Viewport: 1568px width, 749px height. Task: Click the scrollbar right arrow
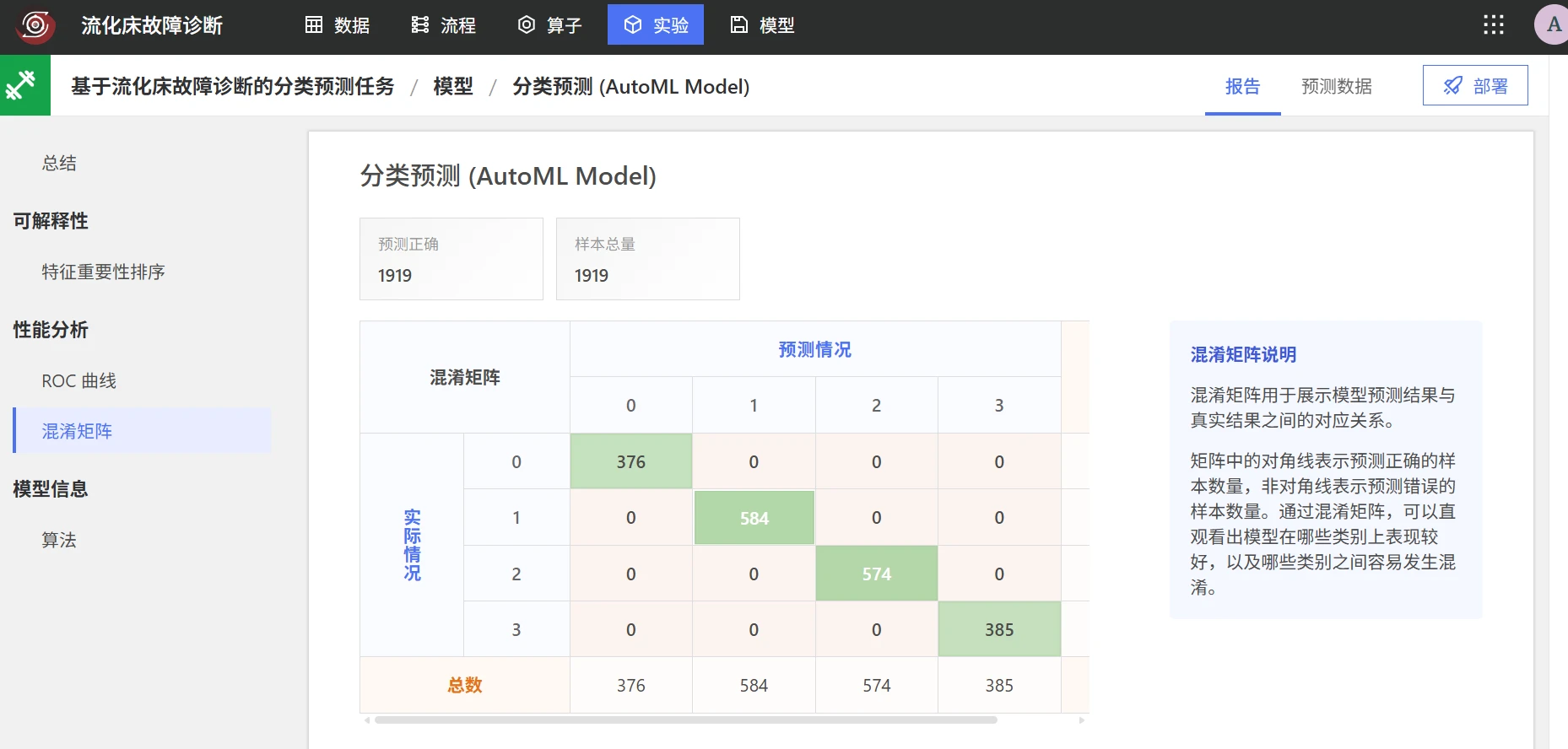[1082, 720]
